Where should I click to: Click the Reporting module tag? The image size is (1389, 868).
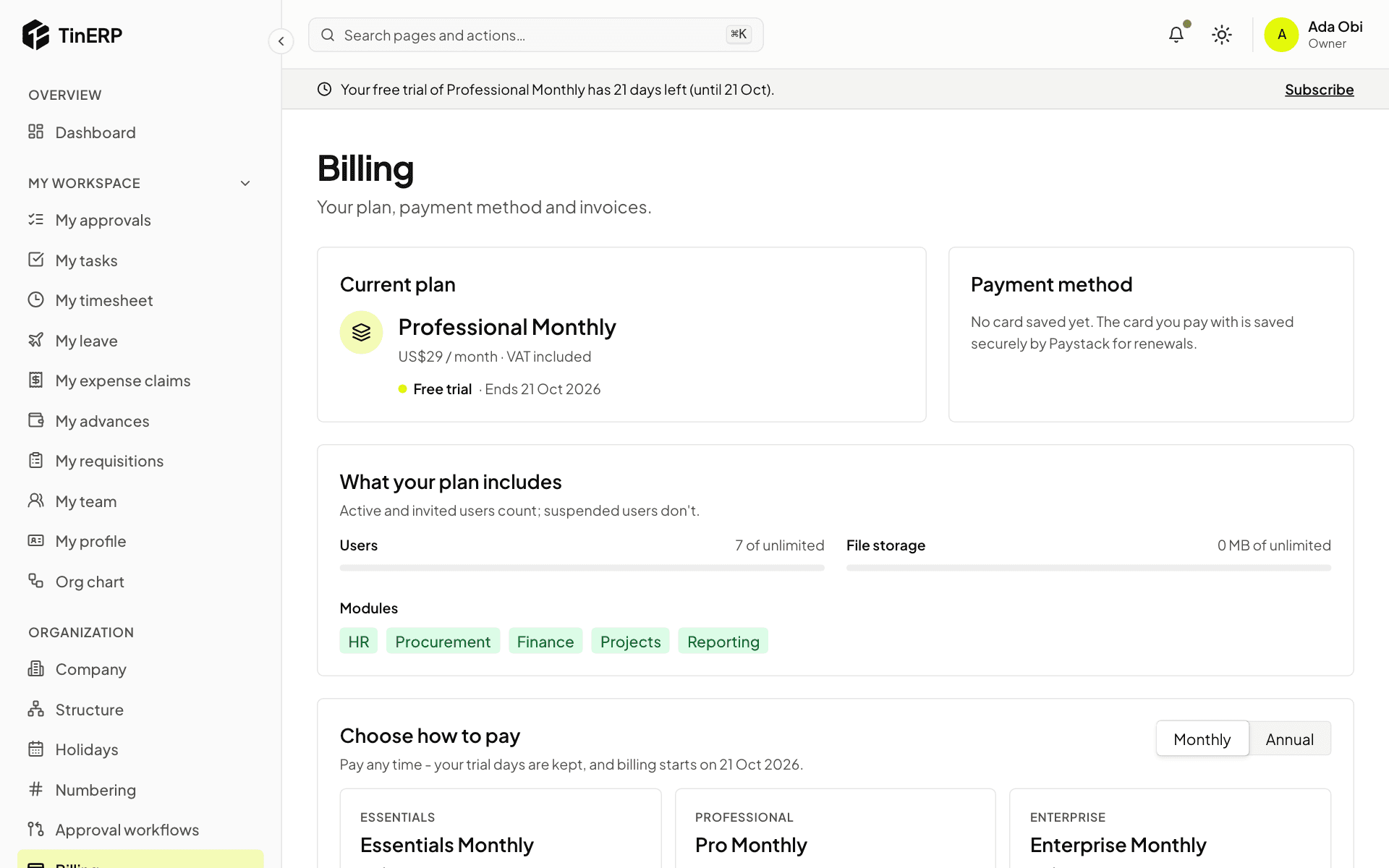pyautogui.click(x=723, y=641)
